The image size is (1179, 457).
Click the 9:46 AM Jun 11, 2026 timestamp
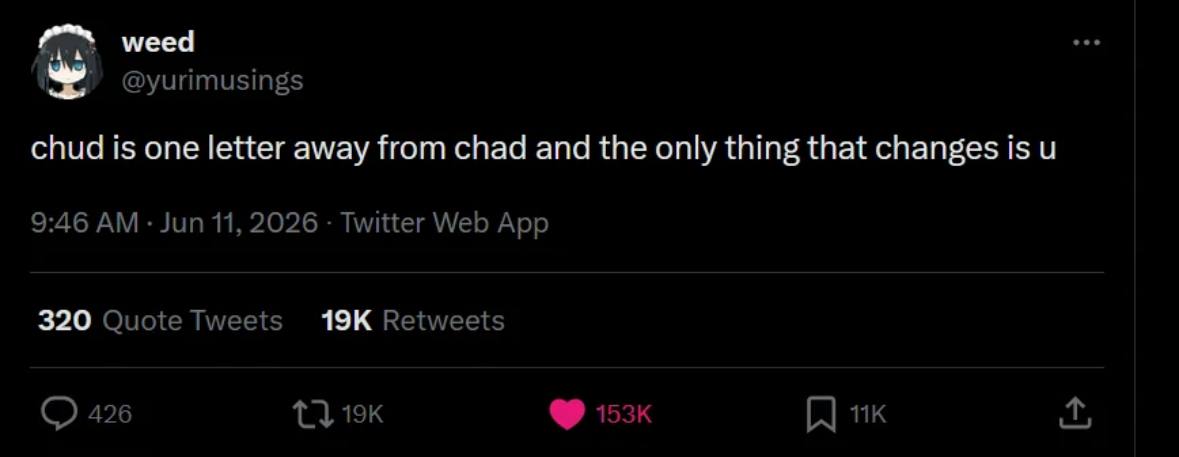pos(174,223)
